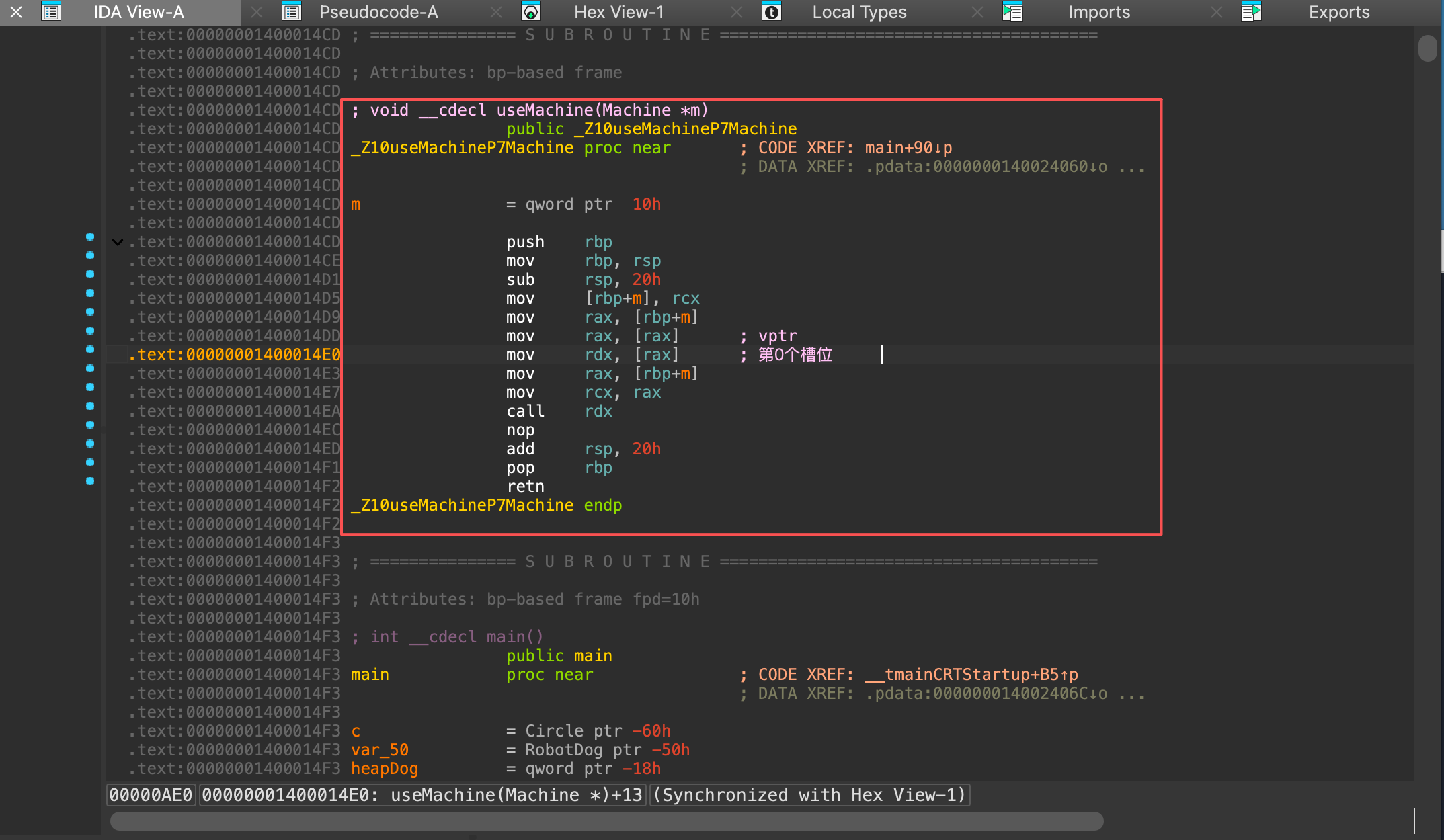The width and height of the screenshot is (1444, 840).
Task: Click the 第0个槽位 comment
Action: (x=787, y=355)
